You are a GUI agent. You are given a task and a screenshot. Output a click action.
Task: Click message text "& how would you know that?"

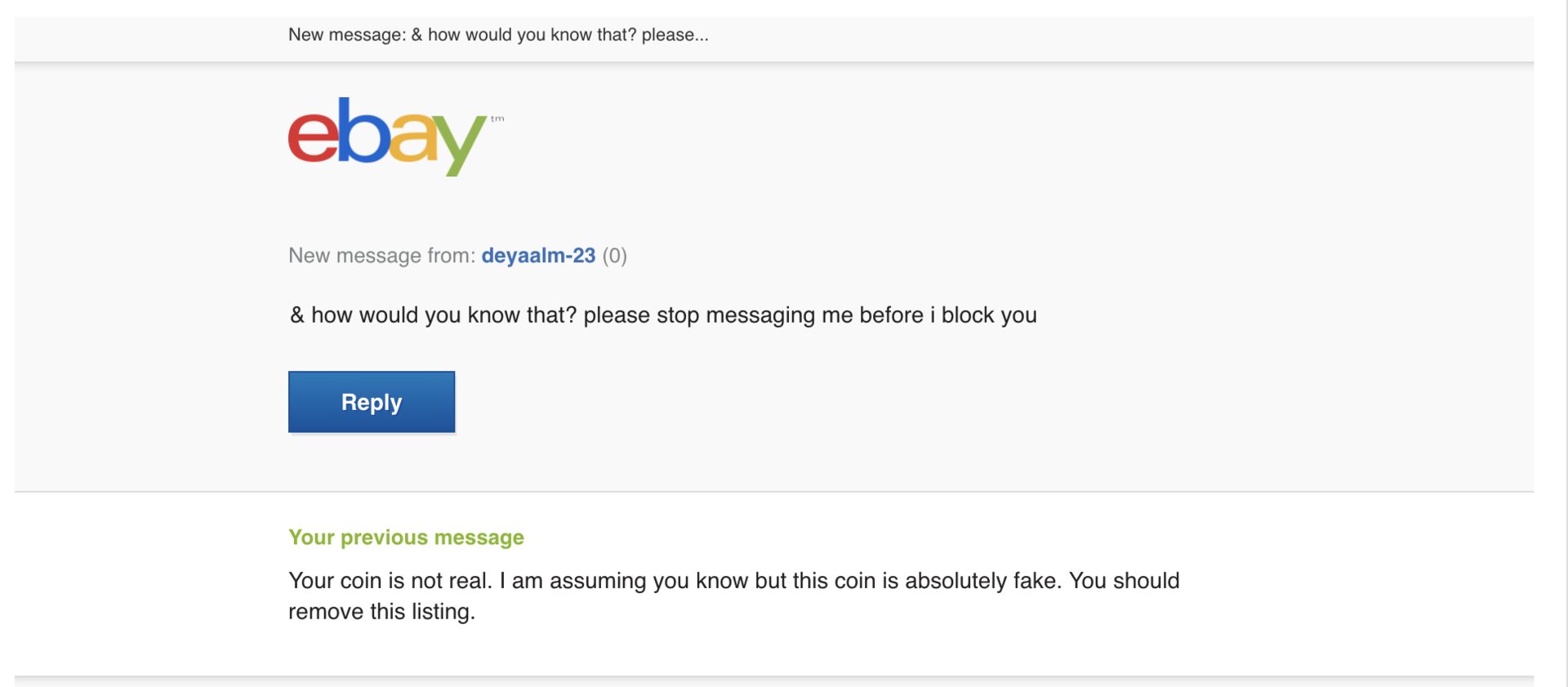click(433, 315)
